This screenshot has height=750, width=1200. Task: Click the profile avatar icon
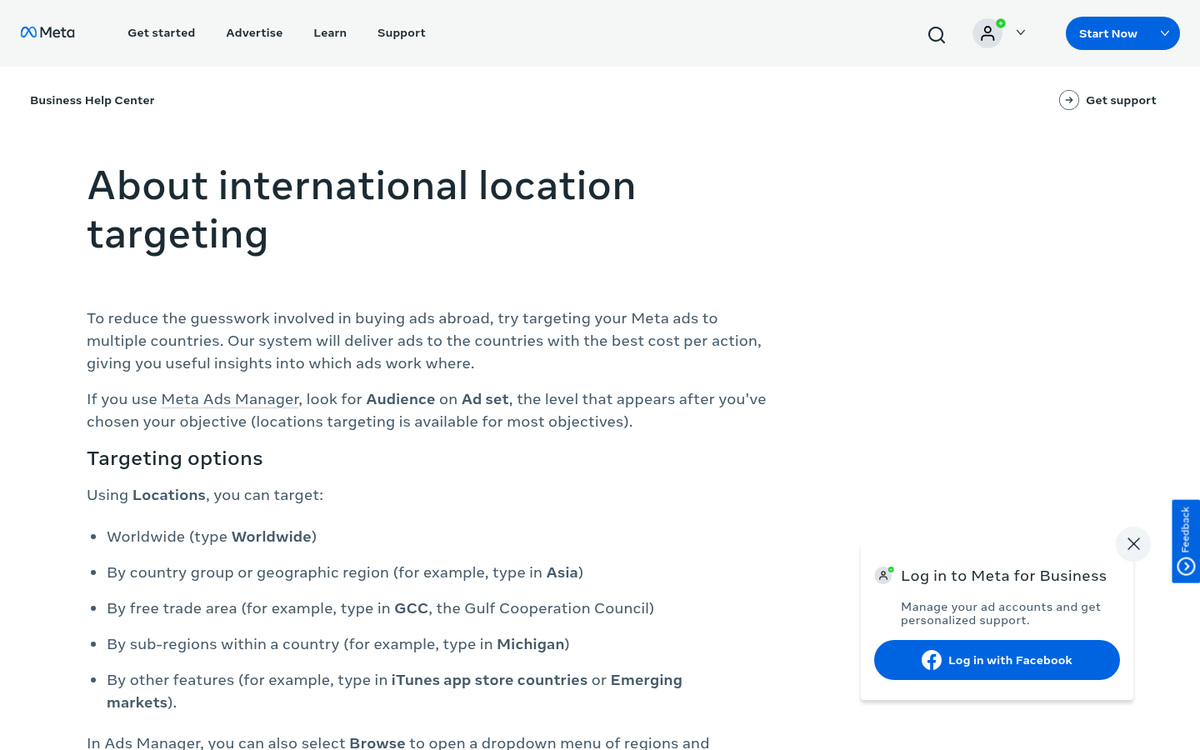[x=987, y=33]
